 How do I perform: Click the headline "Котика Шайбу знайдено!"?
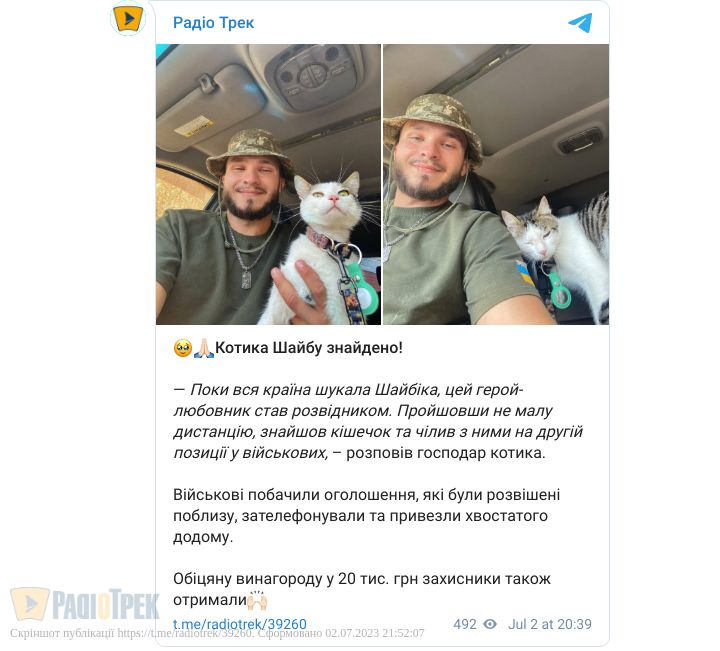pyautogui.click(x=309, y=347)
